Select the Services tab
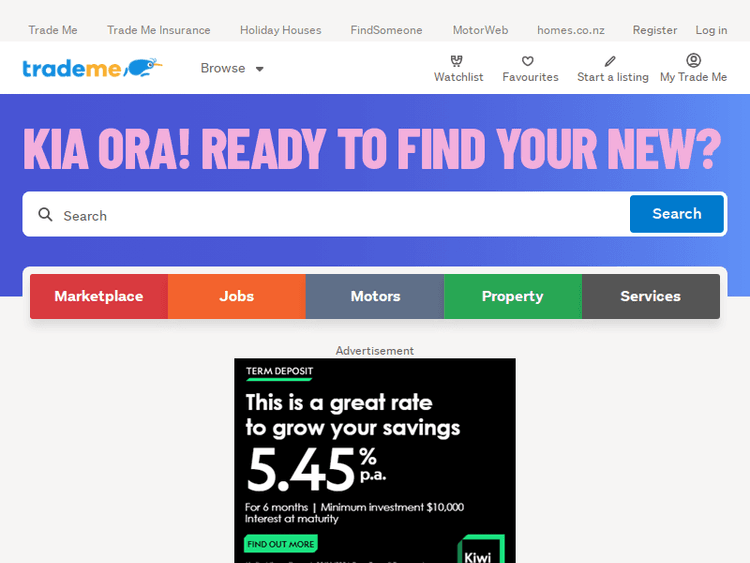The image size is (750, 563). tap(651, 296)
